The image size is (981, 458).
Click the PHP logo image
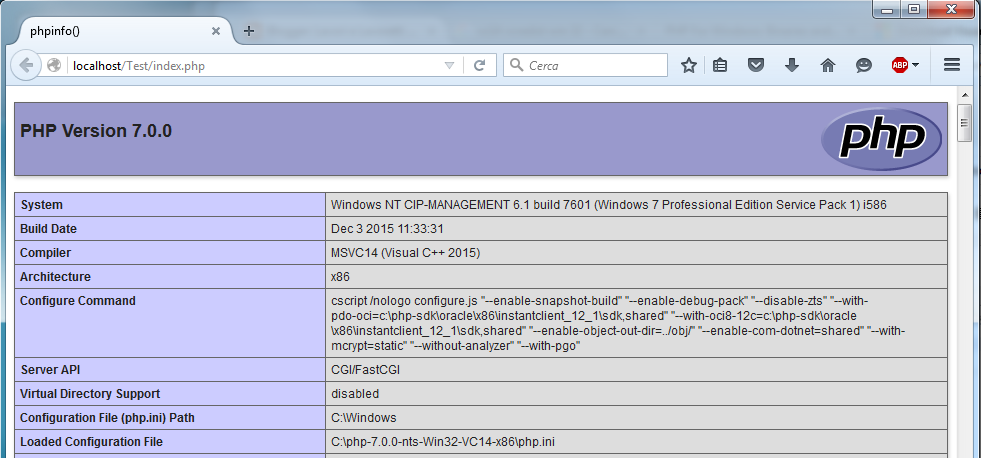(882, 139)
